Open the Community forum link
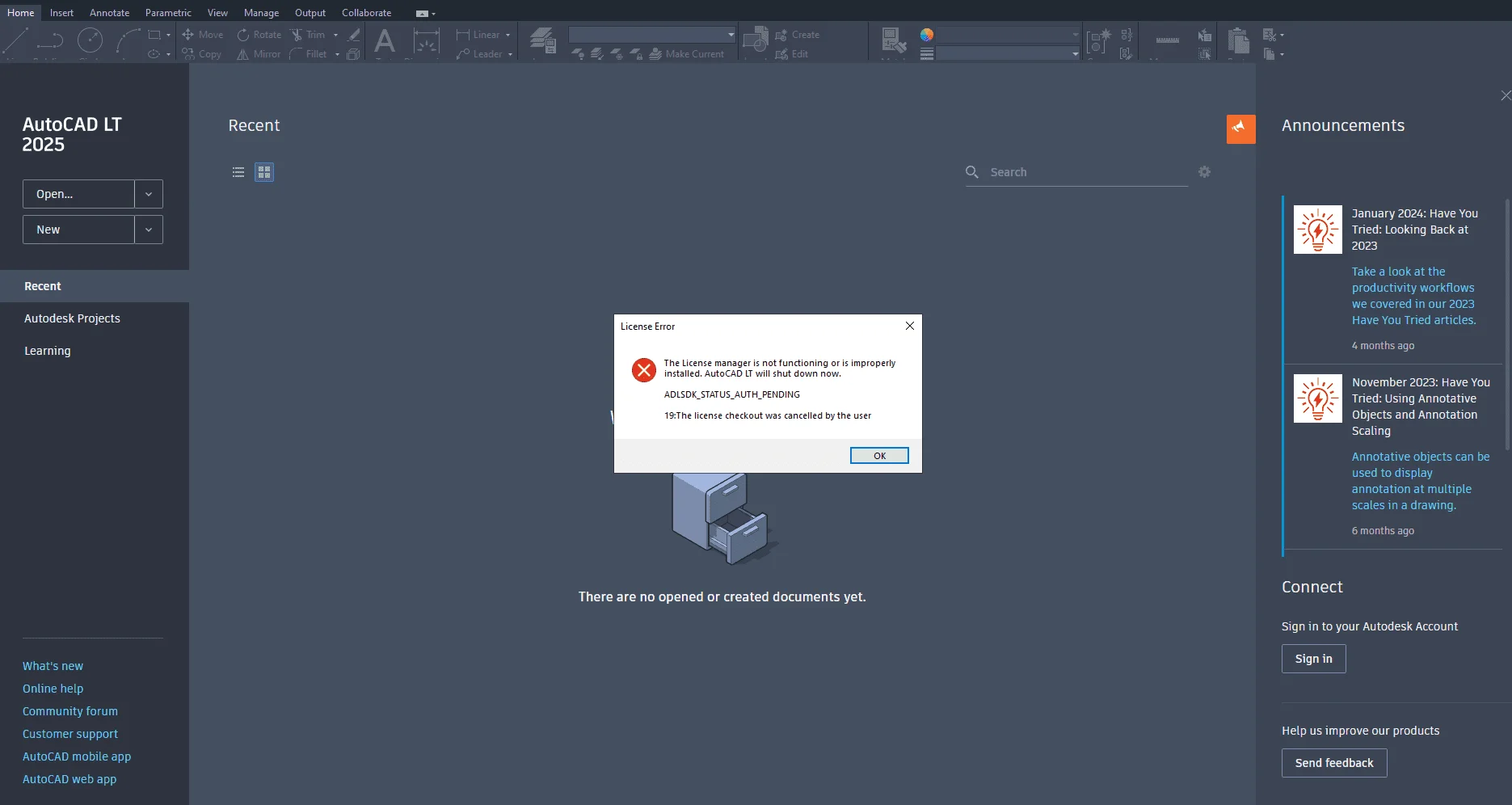This screenshot has width=1512, height=805. tap(70, 711)
